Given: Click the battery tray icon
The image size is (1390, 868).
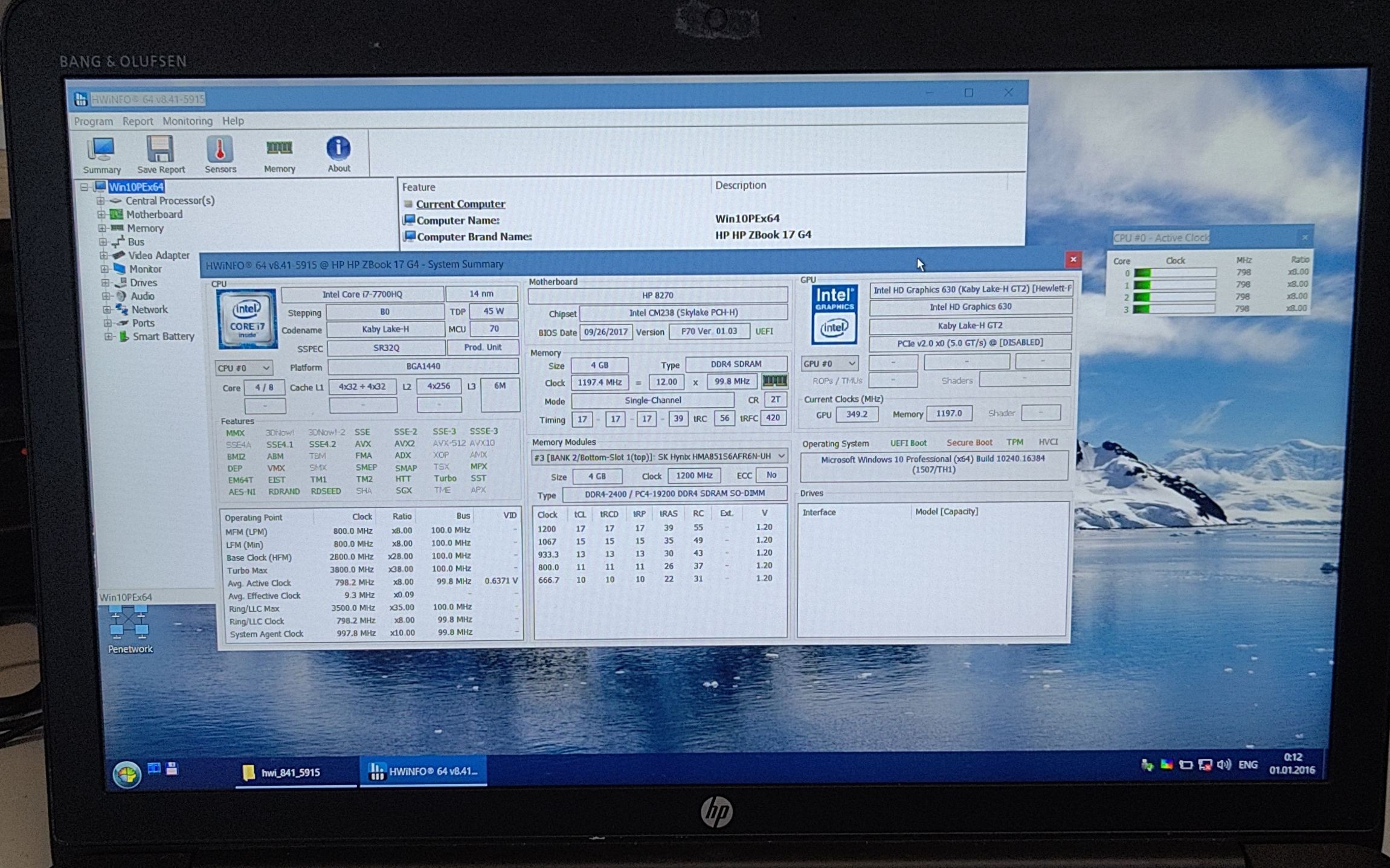Looking at the screenshot, I should click(1185, 765).
